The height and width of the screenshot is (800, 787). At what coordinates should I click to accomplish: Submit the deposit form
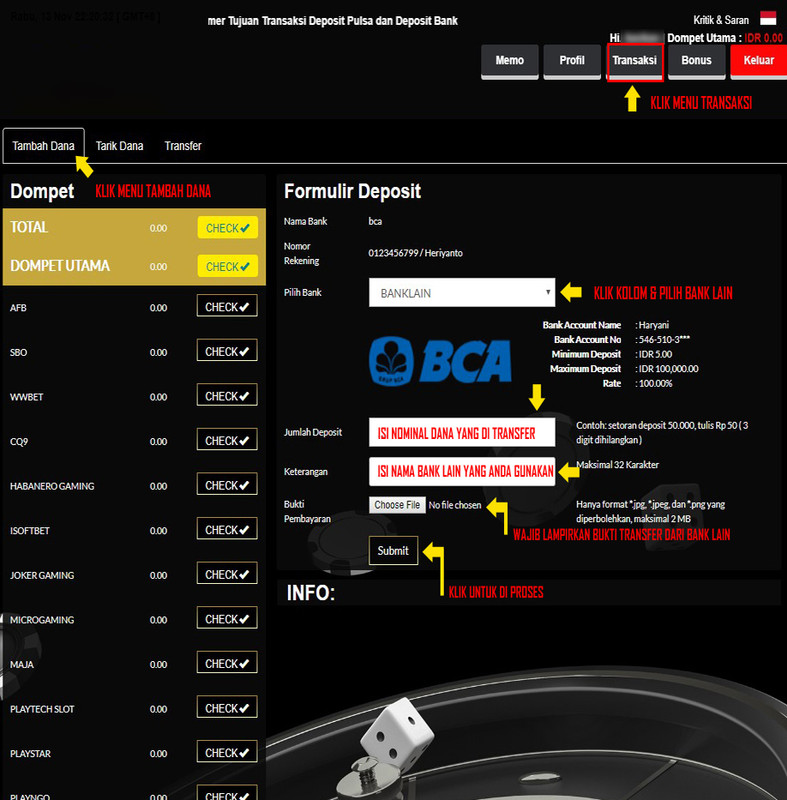393,551
